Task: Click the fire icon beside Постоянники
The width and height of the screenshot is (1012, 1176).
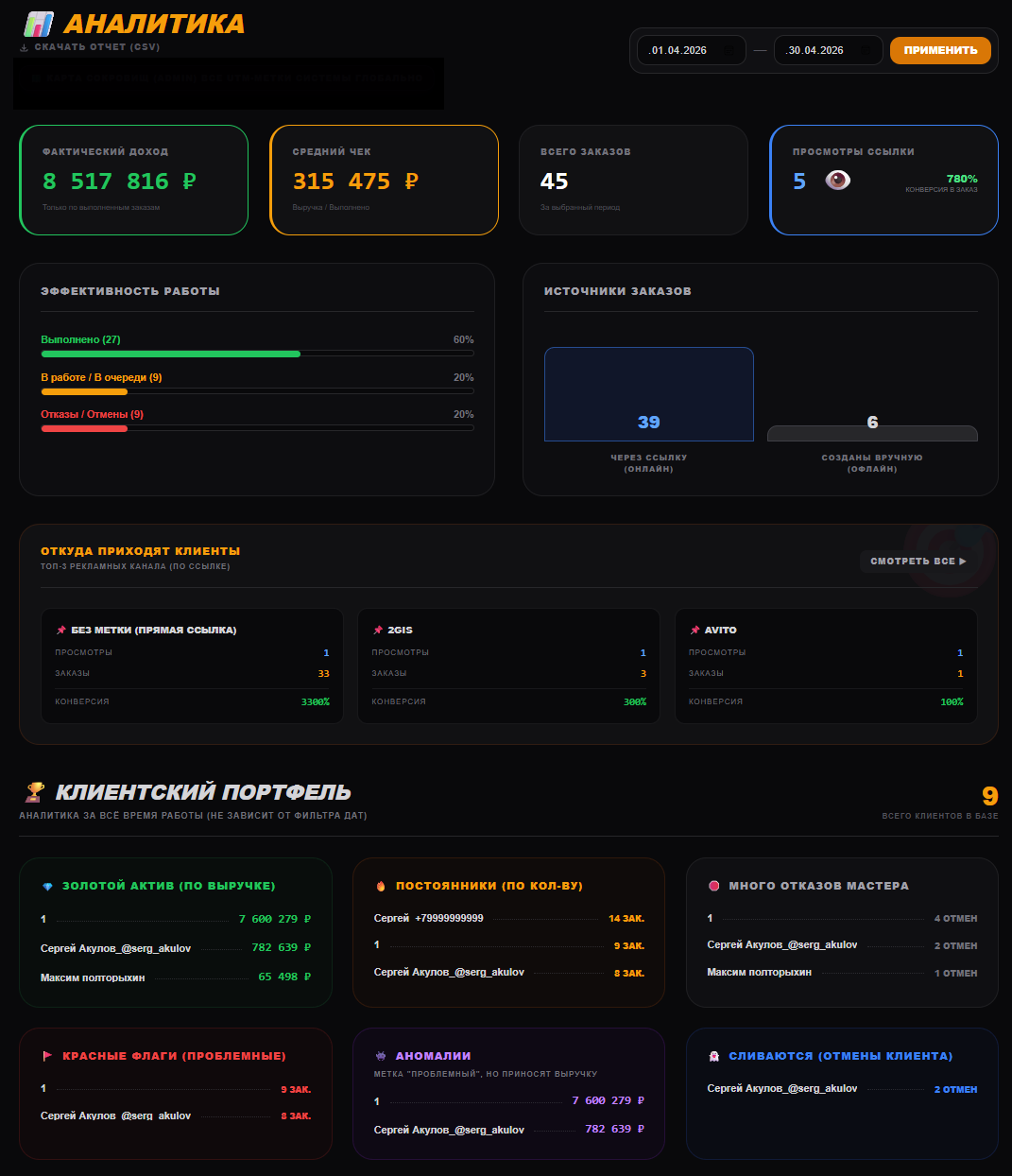Action: 381,887
